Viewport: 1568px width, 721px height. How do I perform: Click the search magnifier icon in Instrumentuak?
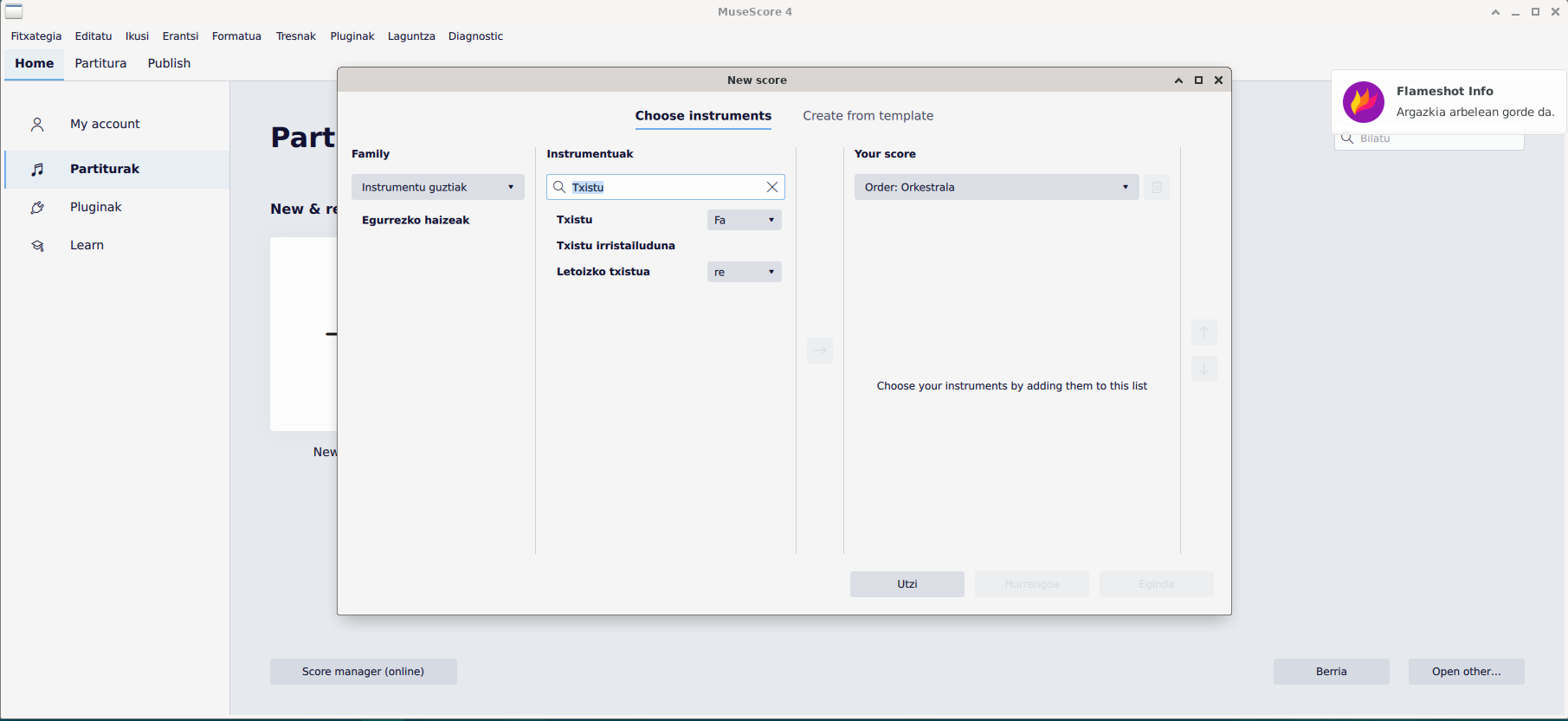coord(559,187)
